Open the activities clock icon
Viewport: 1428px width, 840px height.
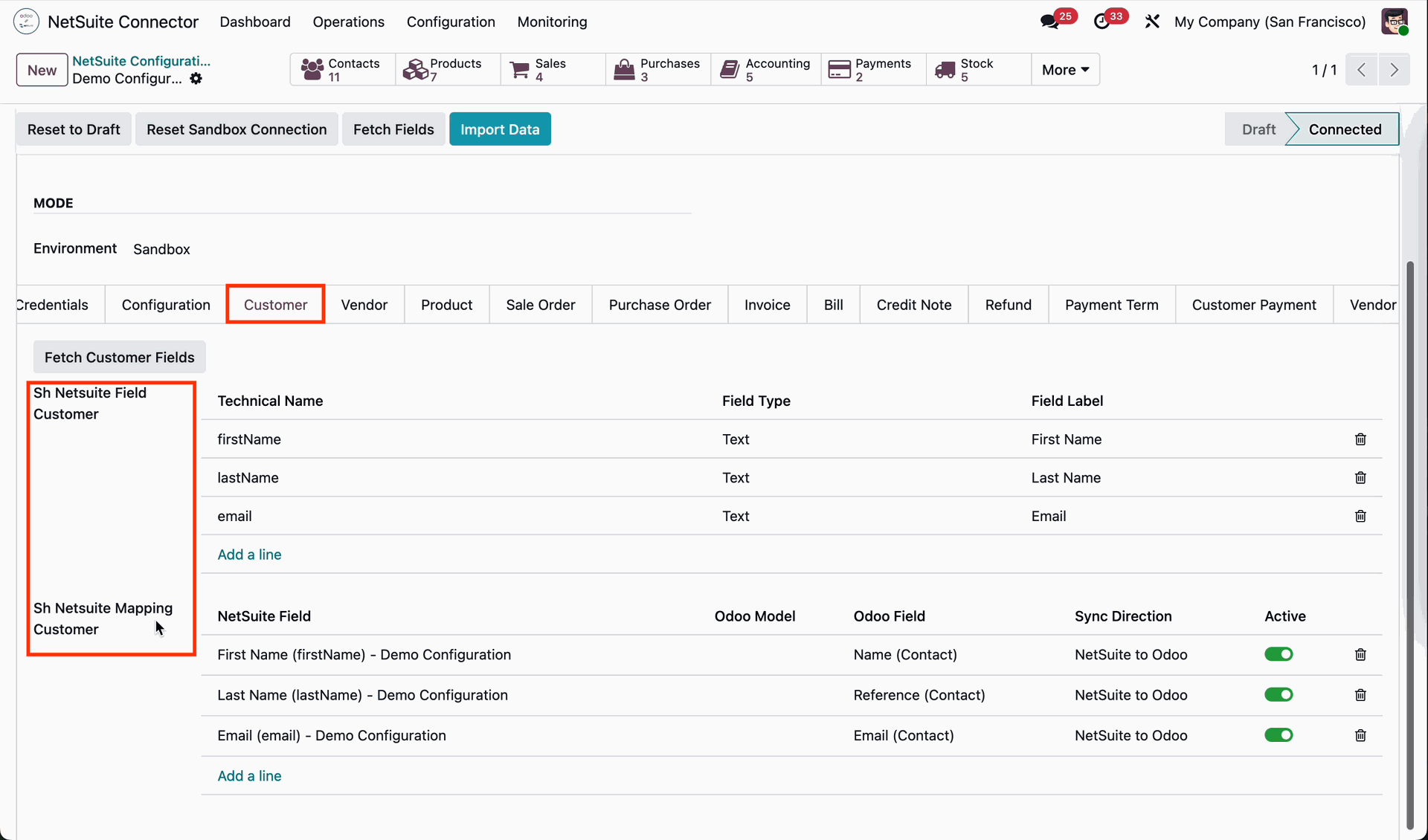(1102, 22)
